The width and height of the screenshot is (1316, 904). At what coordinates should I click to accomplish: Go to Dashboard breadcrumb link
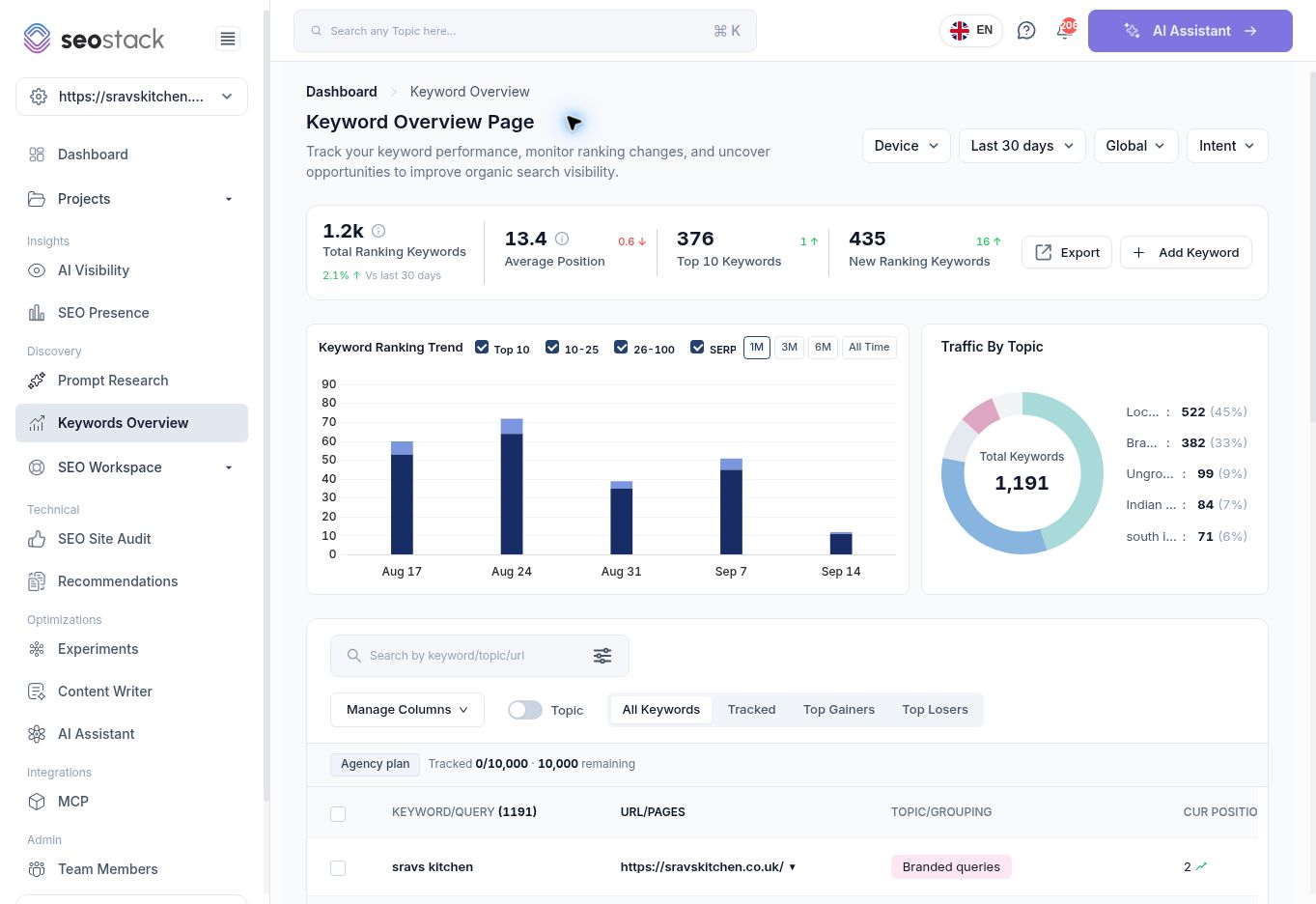click(342, 92)
